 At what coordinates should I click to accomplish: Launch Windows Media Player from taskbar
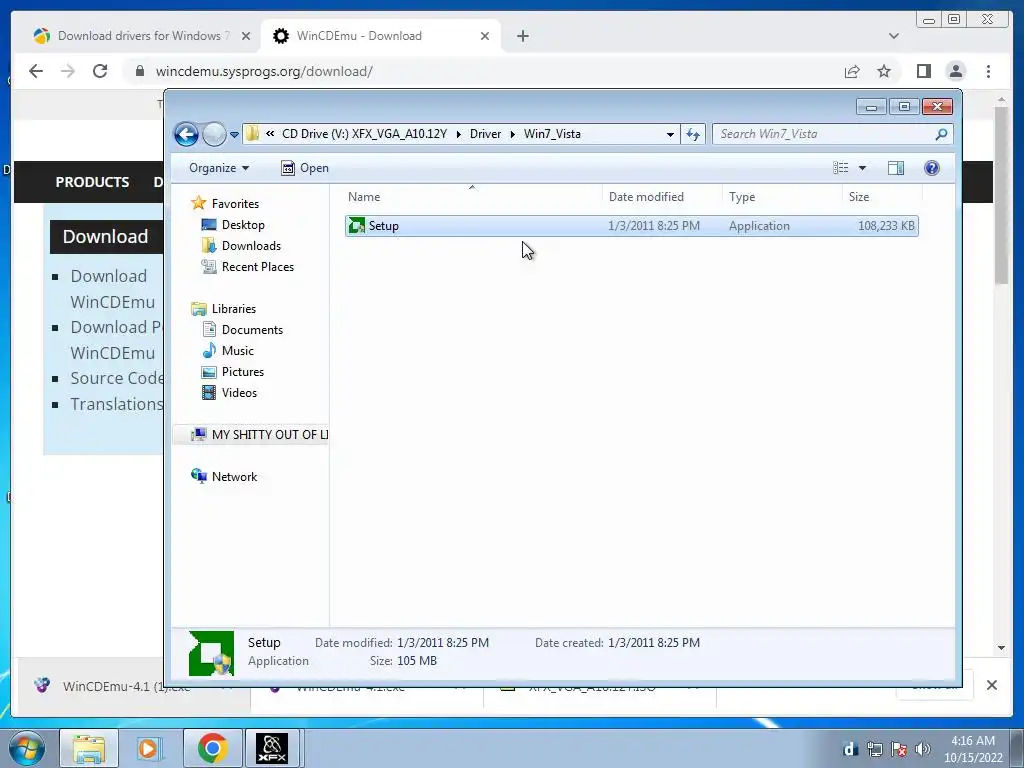[150, 748]
